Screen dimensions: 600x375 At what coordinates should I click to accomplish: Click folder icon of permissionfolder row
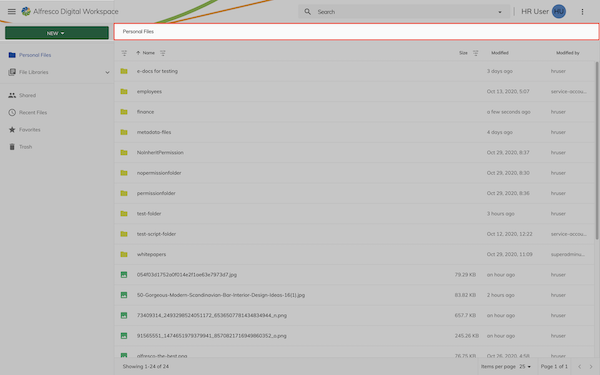point(124,193)
